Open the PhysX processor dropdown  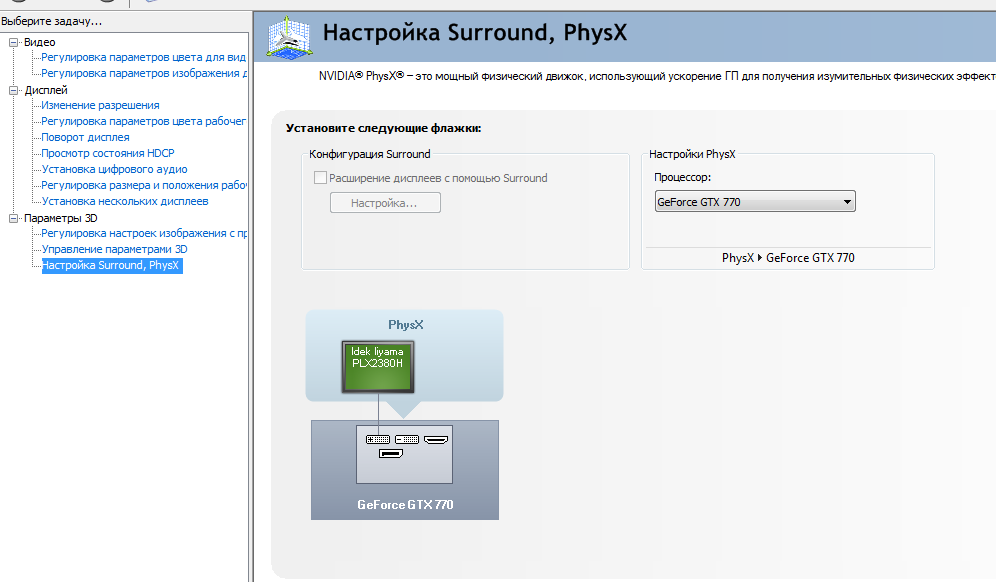pyautogui.click(x=755, y=202)
